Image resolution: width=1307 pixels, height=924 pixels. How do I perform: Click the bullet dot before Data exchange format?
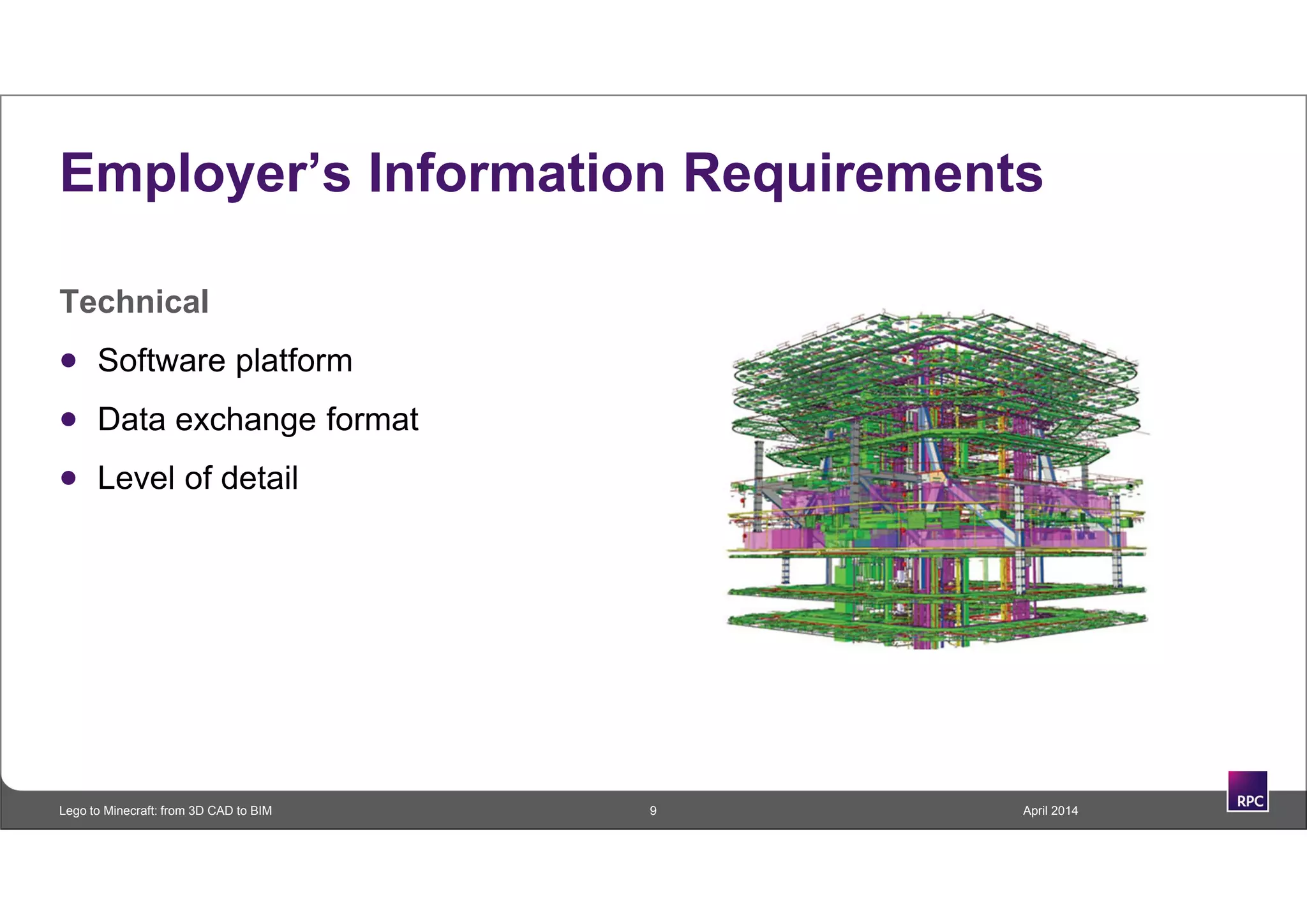pyautogui.click(x=69, y=419)
